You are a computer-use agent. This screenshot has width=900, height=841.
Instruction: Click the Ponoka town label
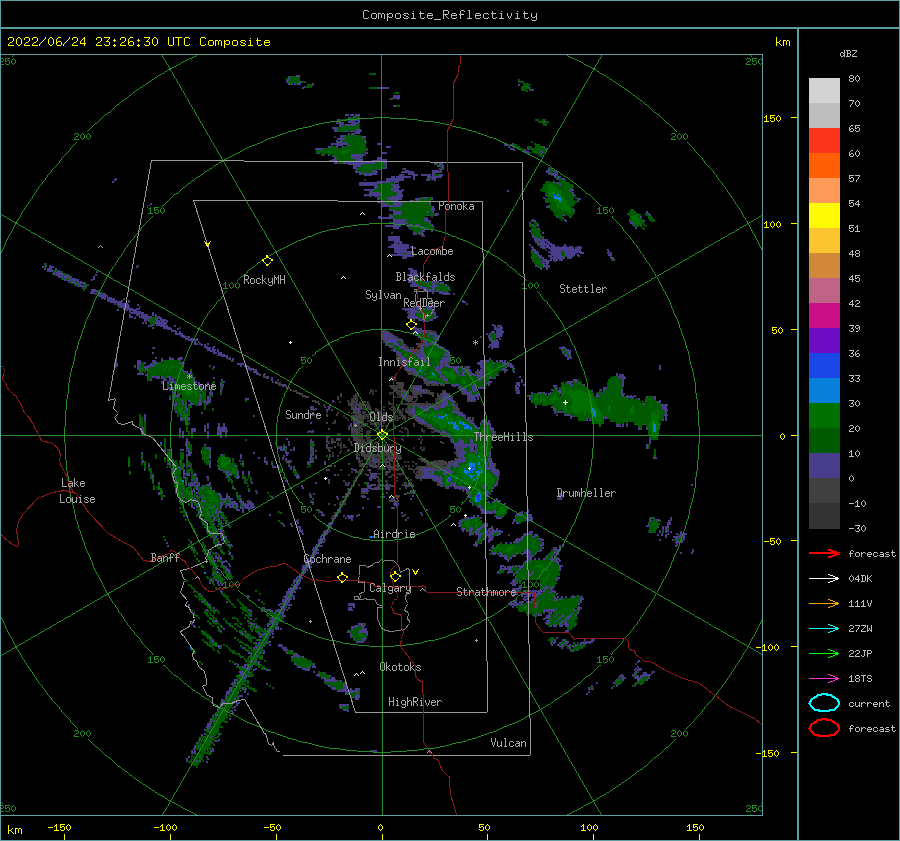[456, 206]
